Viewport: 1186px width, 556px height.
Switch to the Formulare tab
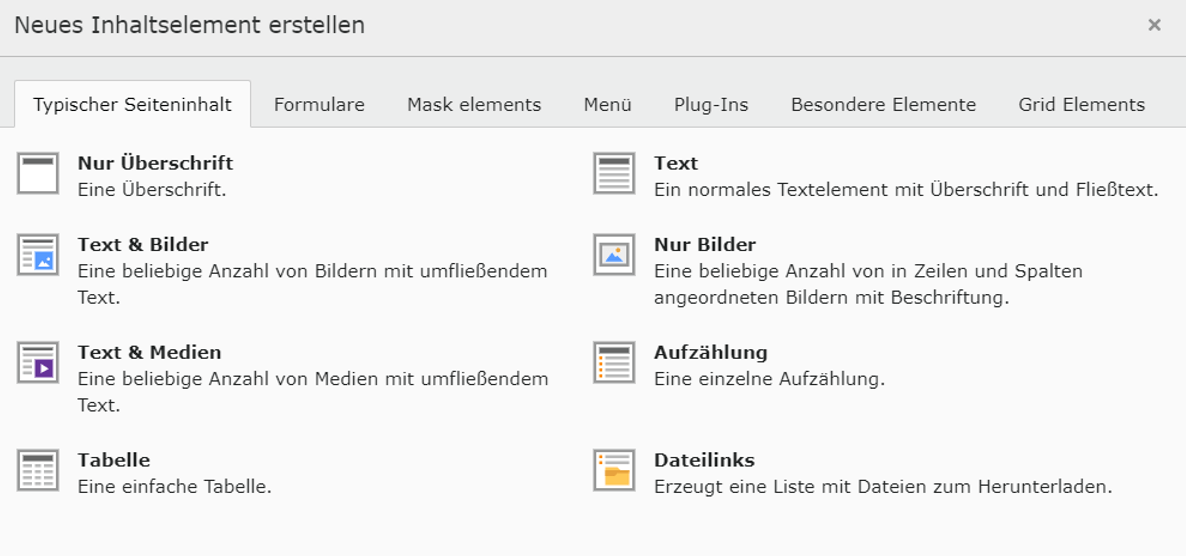pos(319,105)
